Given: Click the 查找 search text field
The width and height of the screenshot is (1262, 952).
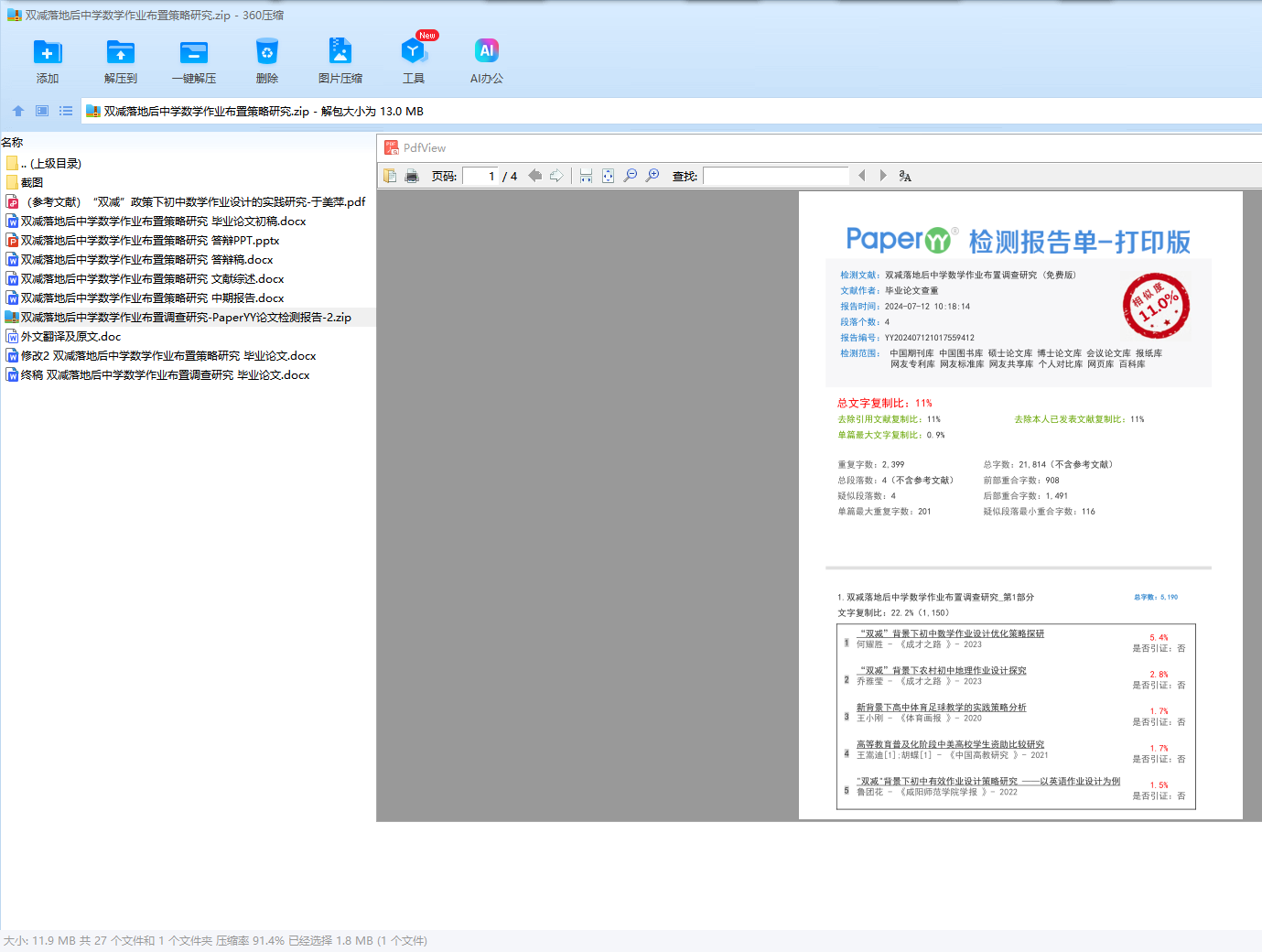Looking at the screenshot, I should point(776,176).
